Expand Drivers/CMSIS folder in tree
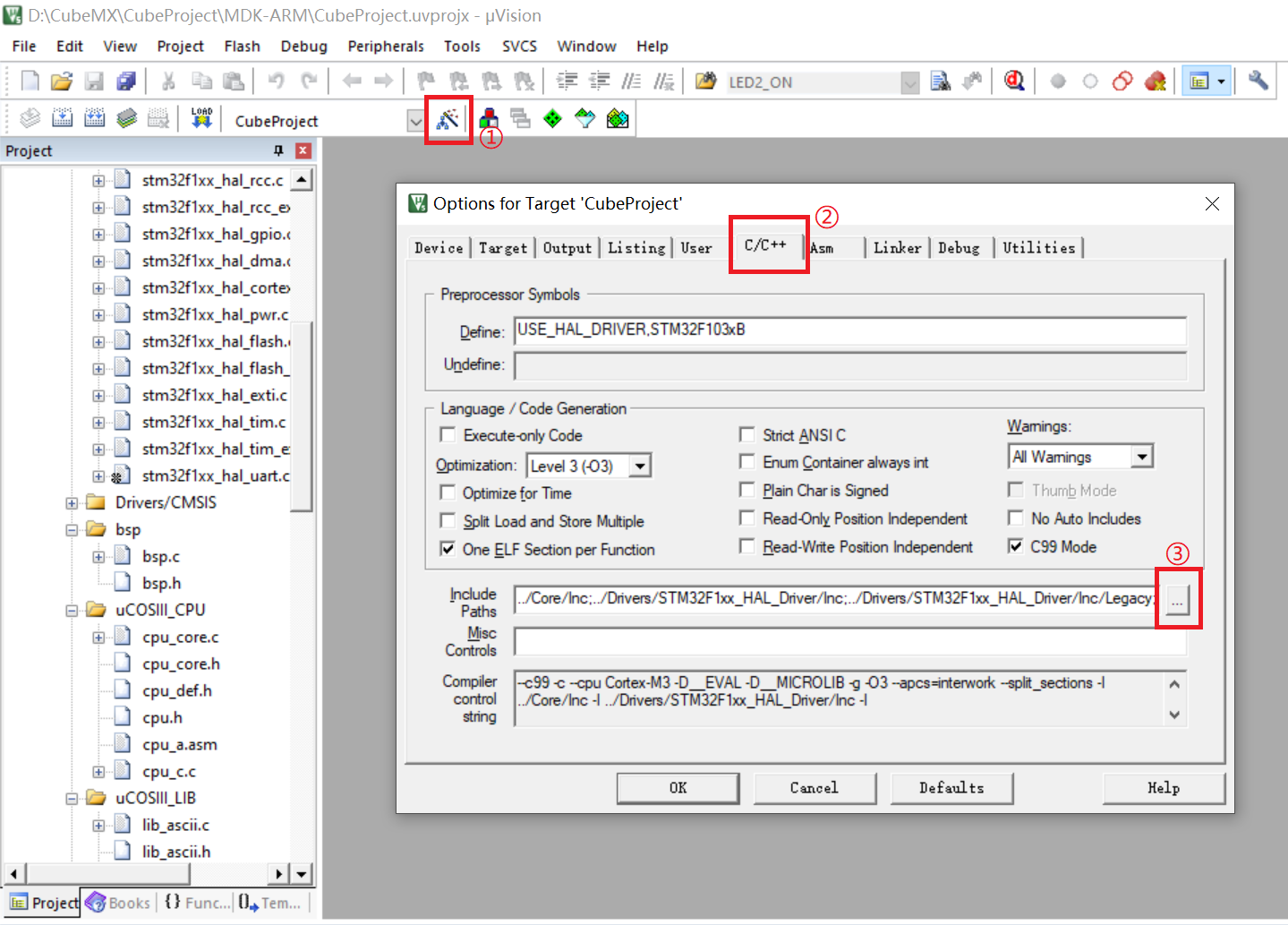Image resolution: width=1288 pixels, height=925 pixels. coord(72,503)
